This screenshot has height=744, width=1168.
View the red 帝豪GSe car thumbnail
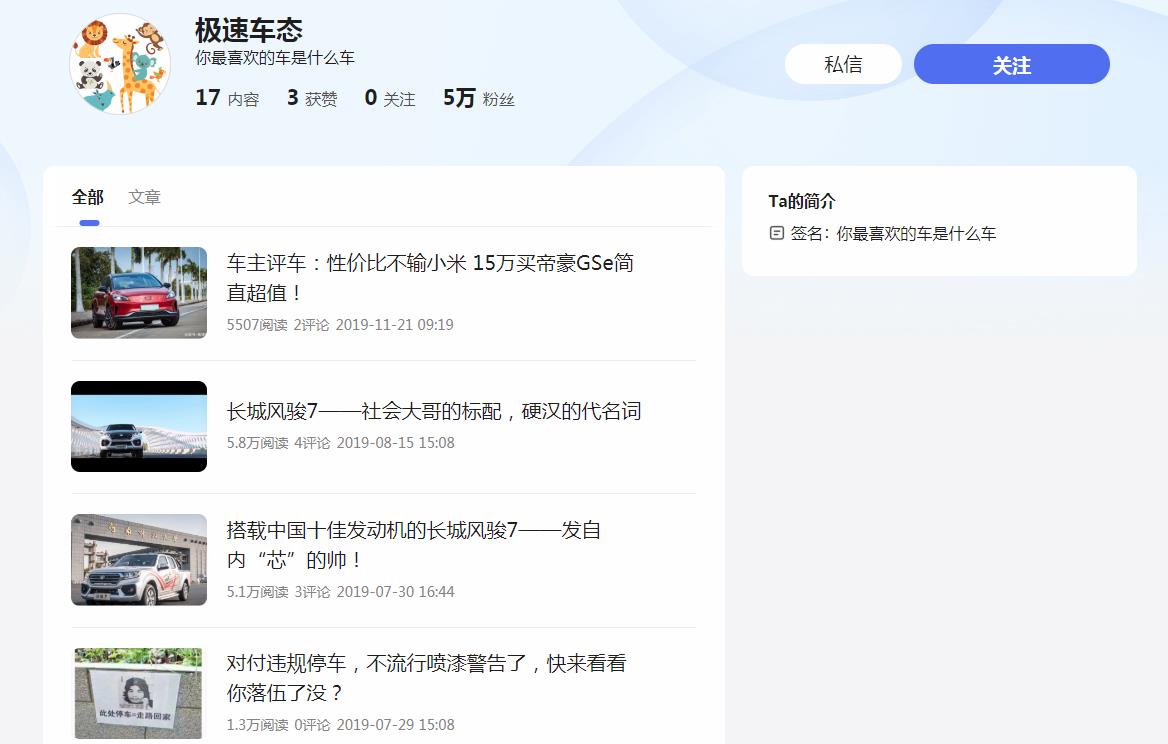tap(139, 293)
